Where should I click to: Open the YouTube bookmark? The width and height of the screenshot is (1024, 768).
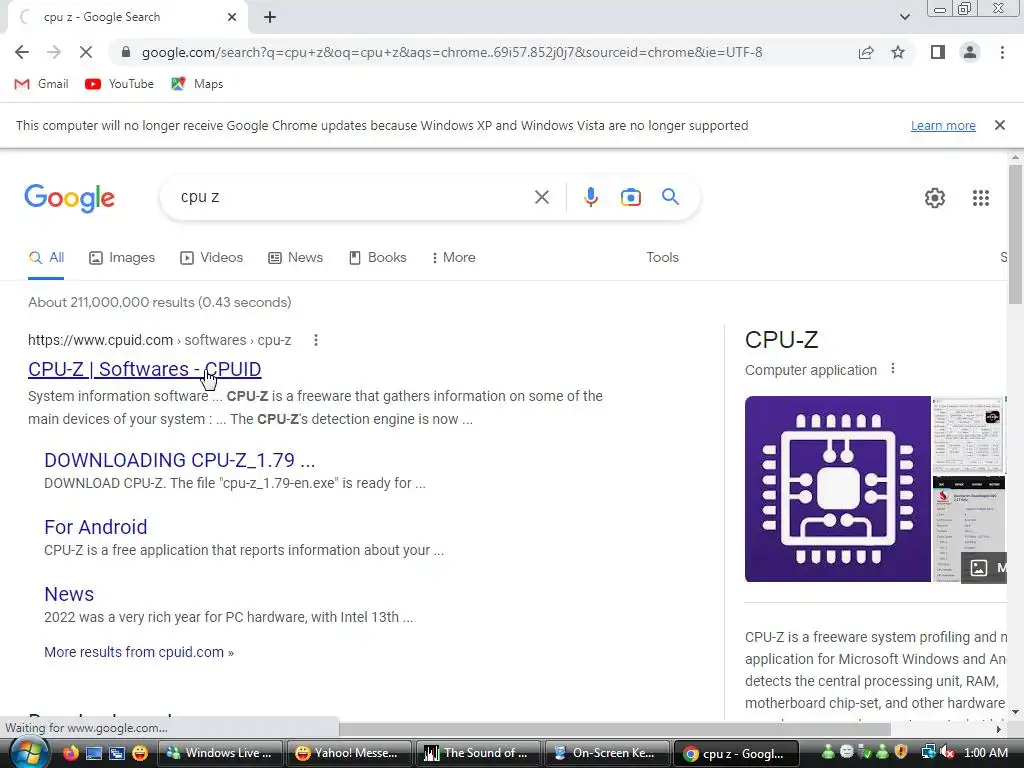click(120, 84)
